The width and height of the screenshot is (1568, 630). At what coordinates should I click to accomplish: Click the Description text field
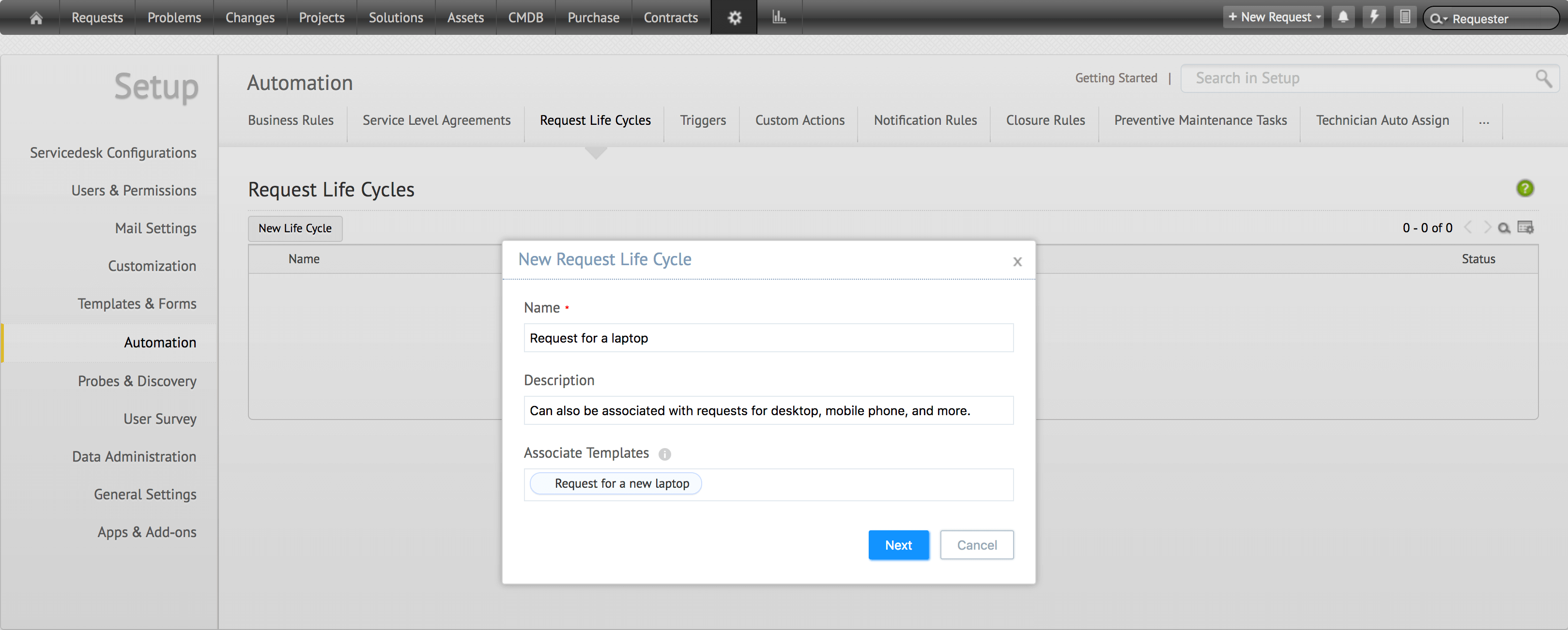768,410
